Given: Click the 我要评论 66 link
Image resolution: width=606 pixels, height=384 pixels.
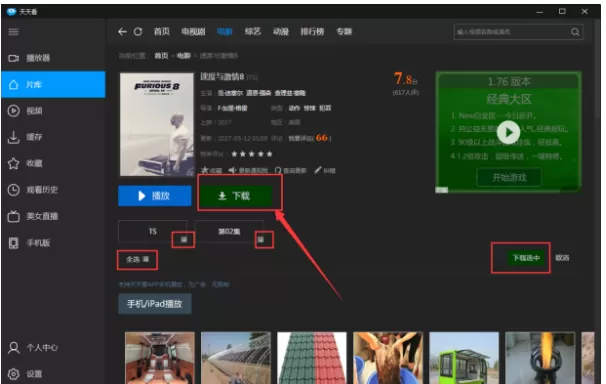Looking at the screenshot, I should [310, 138].
